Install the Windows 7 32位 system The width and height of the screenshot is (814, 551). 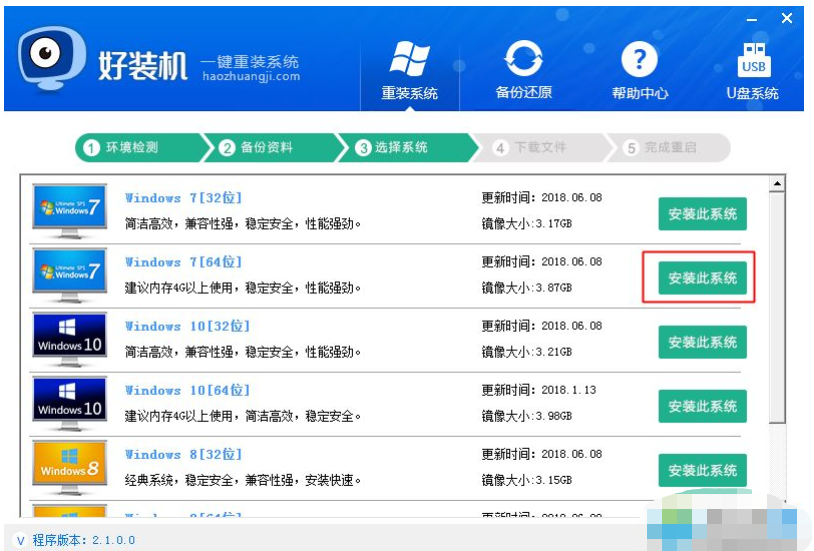coord(702,213)
